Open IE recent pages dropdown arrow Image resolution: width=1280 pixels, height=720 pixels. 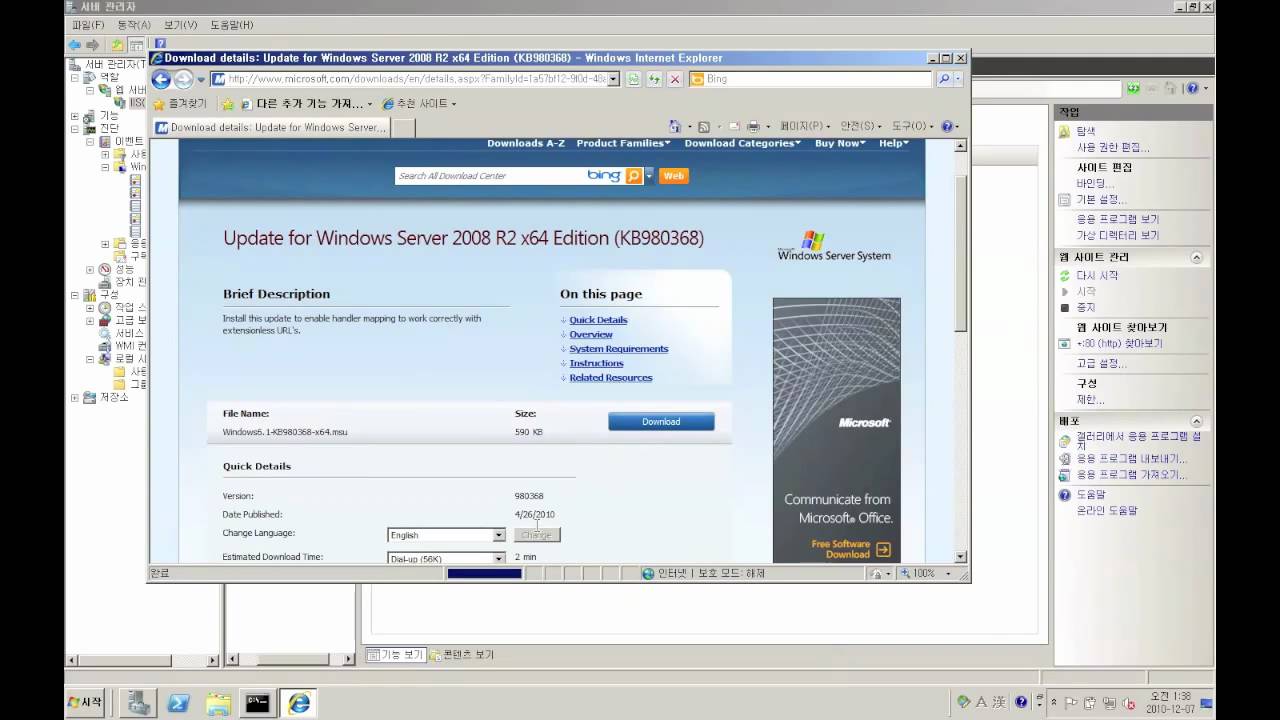[201, 80]
